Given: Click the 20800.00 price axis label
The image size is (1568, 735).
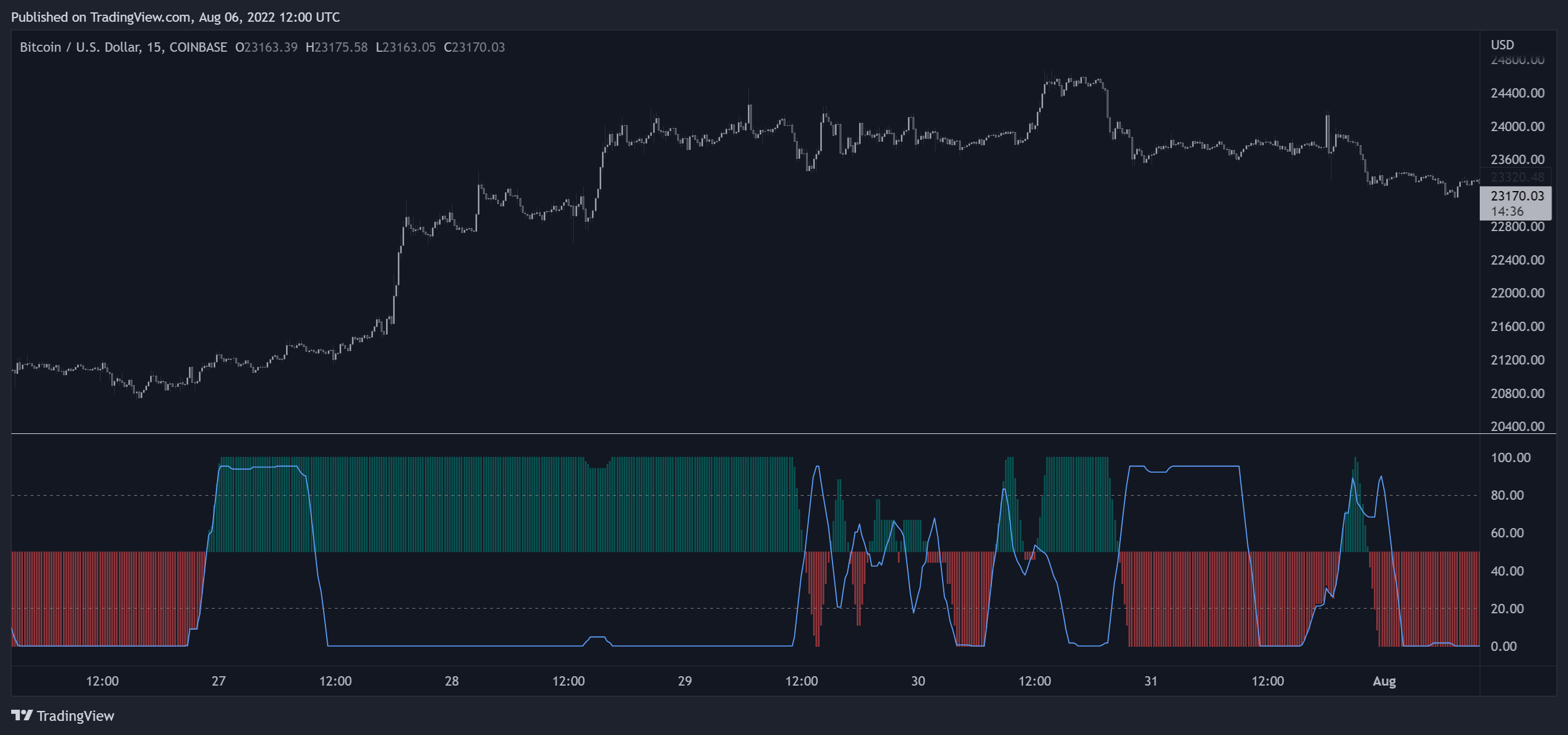Looking at the screenshot, I should click(1517, 393).
